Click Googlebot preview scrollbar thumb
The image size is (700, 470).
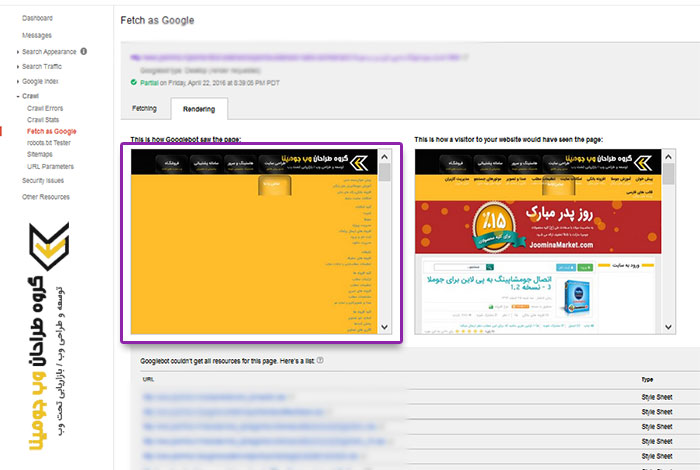click(x=384, y=172)
